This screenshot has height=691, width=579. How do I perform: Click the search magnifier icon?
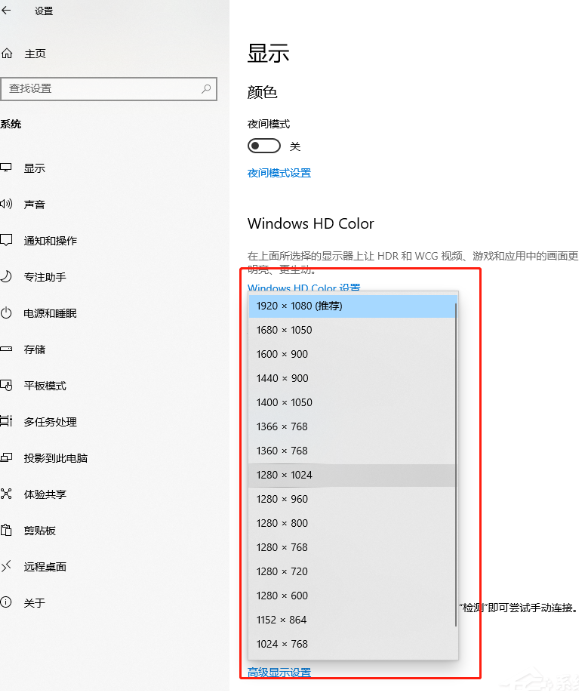(206, 89)
